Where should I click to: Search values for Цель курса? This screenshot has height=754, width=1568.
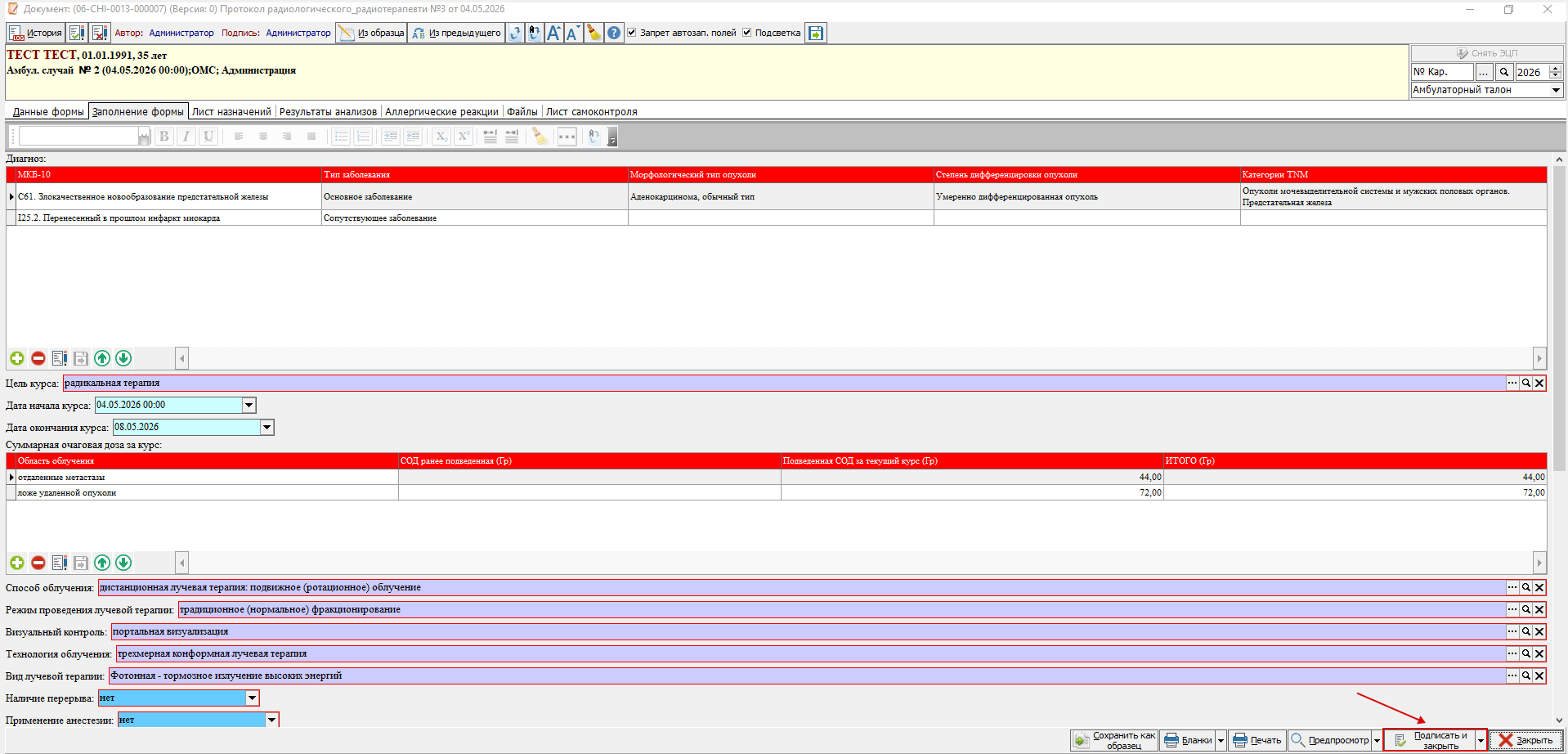coord(1525,383)
